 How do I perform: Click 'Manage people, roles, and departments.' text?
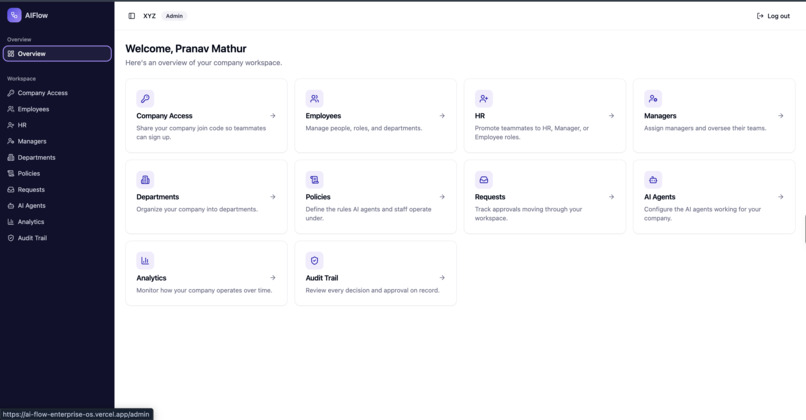tap(363, 128)
